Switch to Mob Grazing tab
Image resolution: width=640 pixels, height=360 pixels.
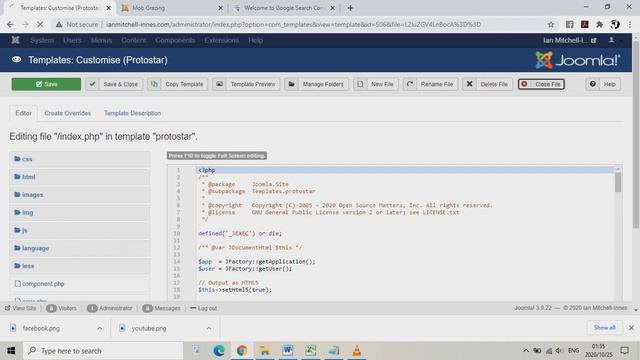click(x=171, y=8)
